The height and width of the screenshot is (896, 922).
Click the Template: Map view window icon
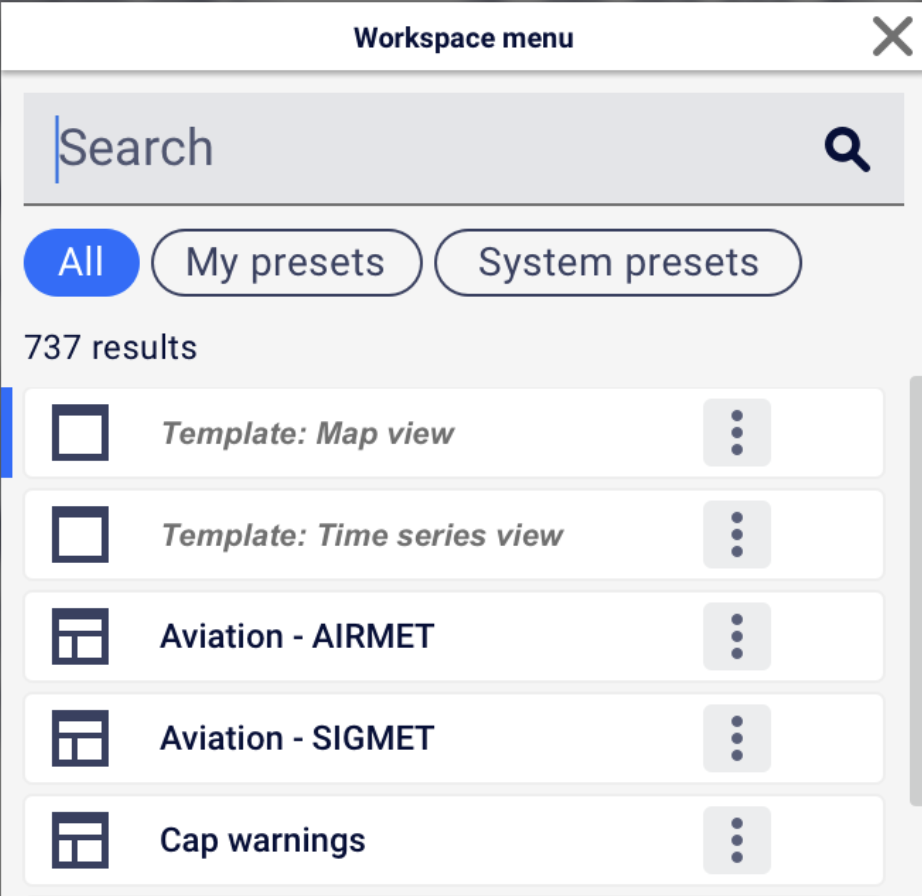click(80, 432)
